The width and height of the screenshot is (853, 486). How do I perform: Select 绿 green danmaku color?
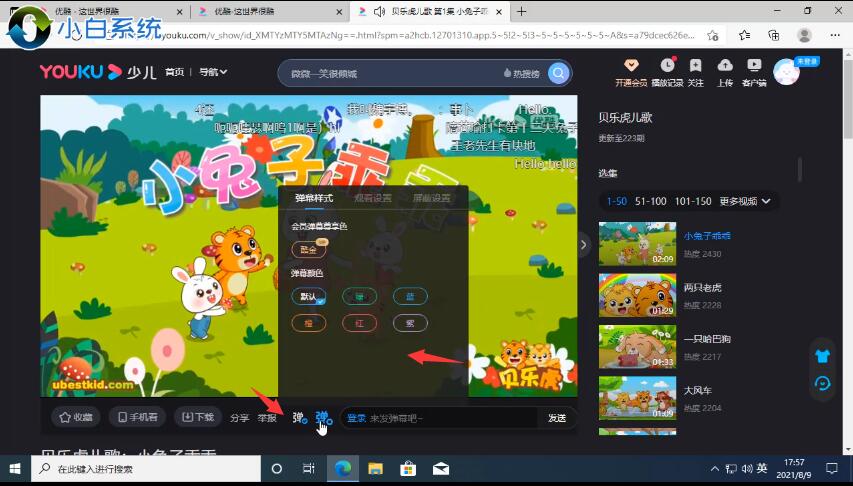(360, 296)
